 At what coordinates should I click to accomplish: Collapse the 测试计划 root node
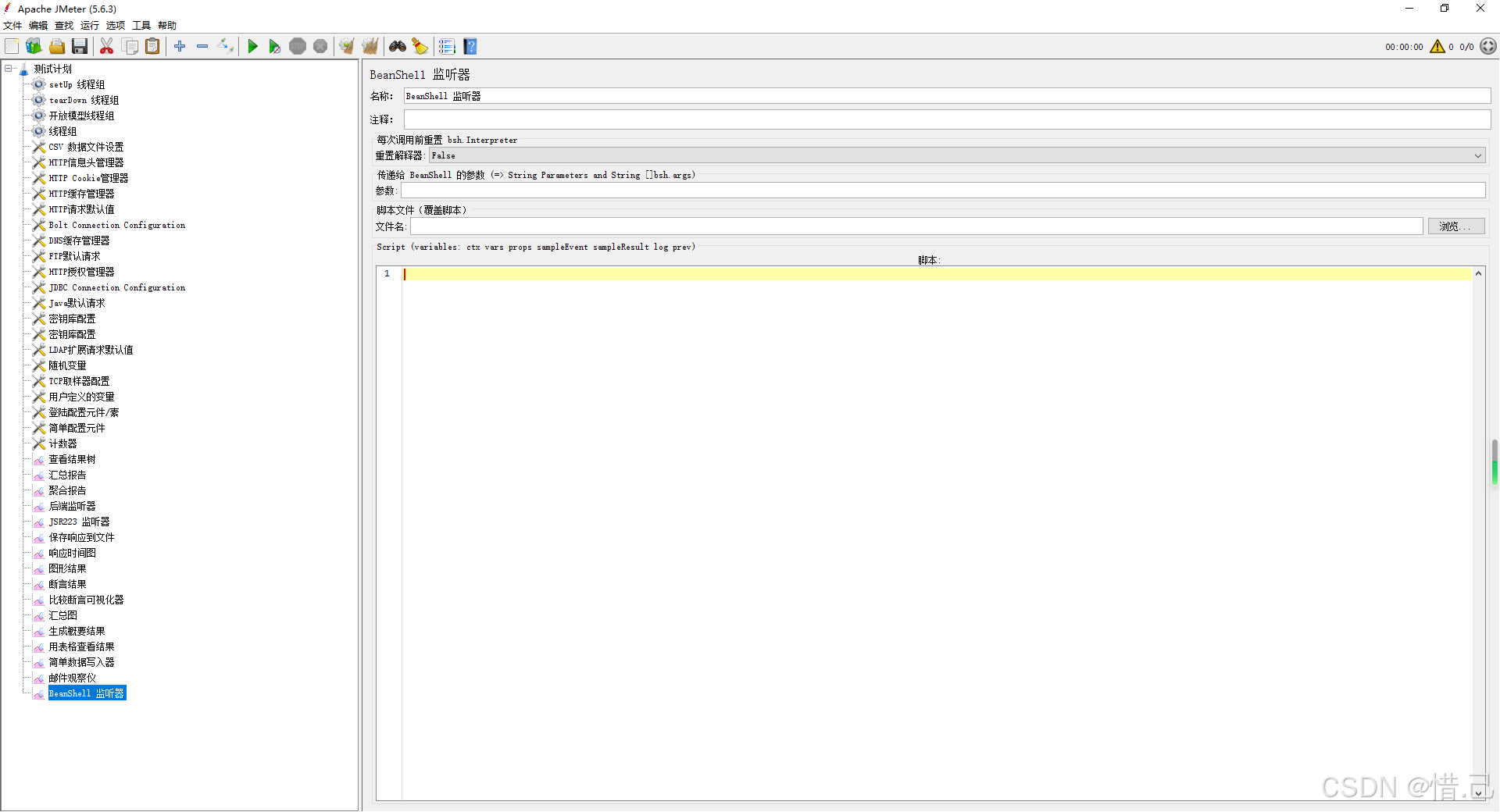click(x=9, y=69)
